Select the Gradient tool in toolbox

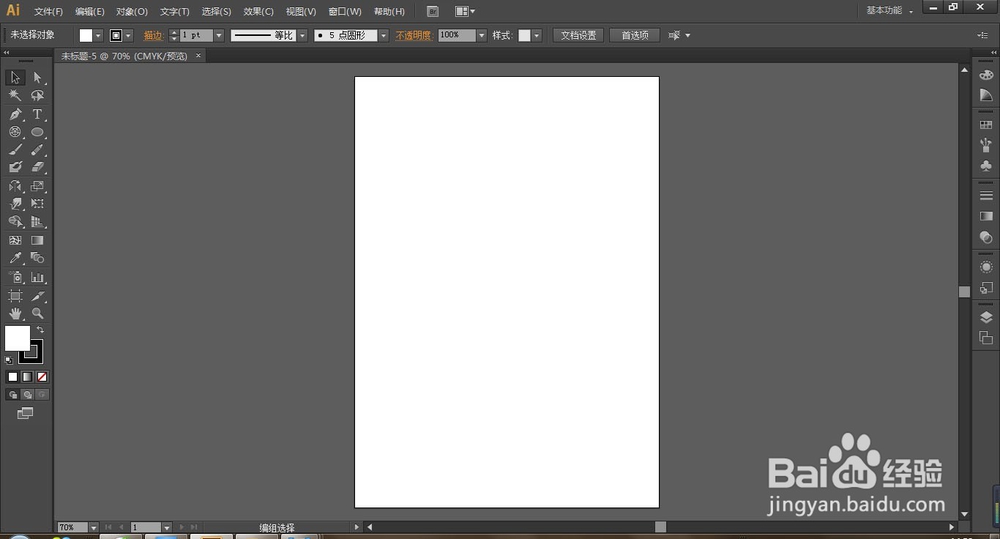point(37,240)
